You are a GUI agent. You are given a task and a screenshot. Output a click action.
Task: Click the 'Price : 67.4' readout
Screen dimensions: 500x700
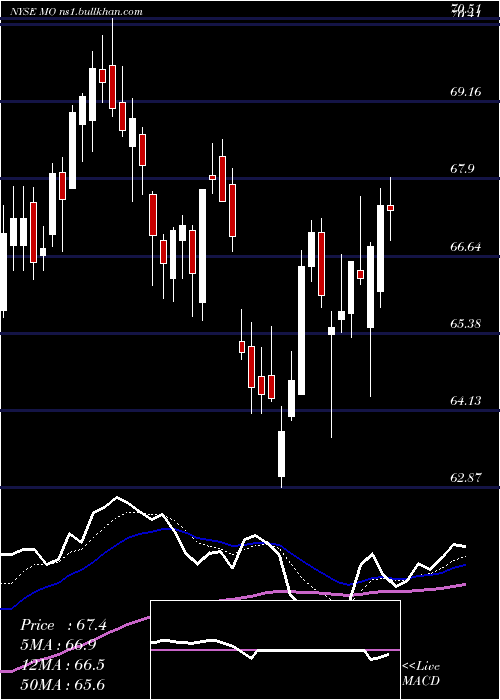pyautogui.click(x=63, y=625)
